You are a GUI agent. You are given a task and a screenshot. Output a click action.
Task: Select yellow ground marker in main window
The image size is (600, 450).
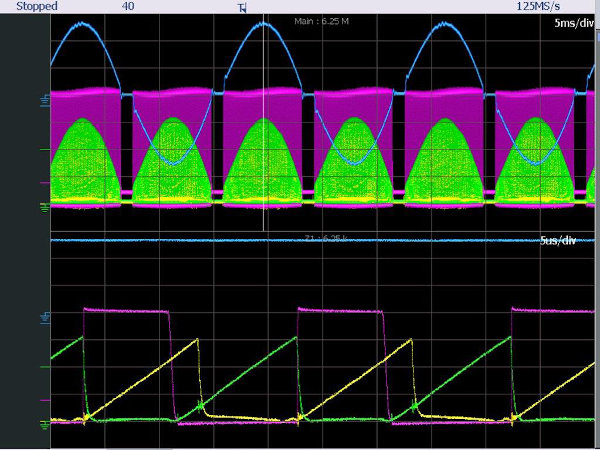pos(45,207)
